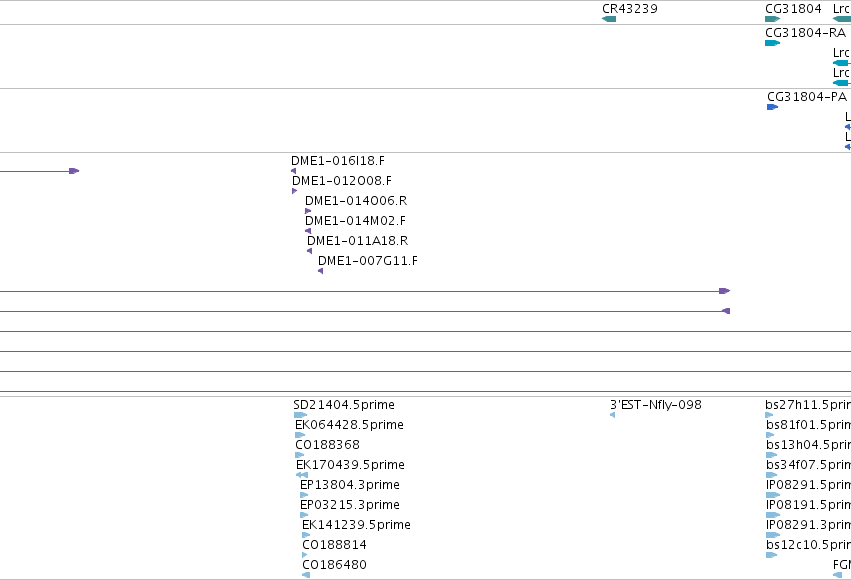Select 3'EST-Nfly-098 label

pos(656,405)
